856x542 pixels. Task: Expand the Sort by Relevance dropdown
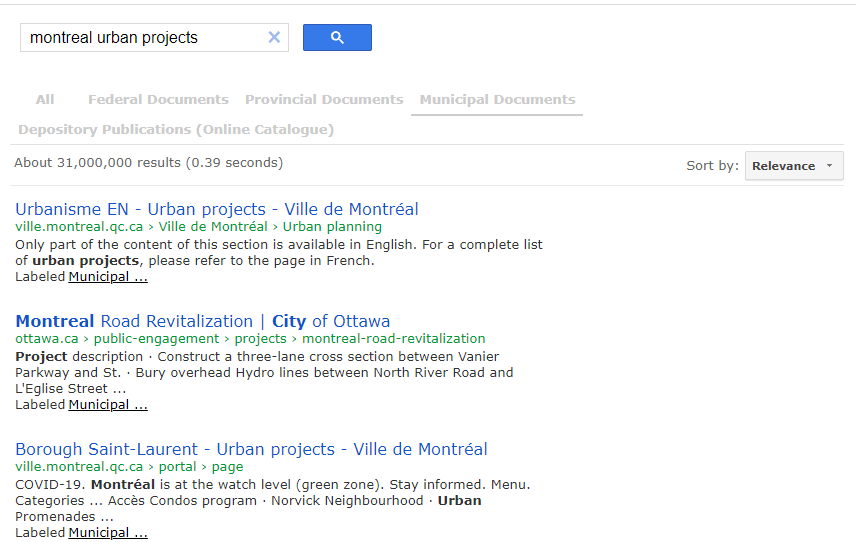[794, 166]
